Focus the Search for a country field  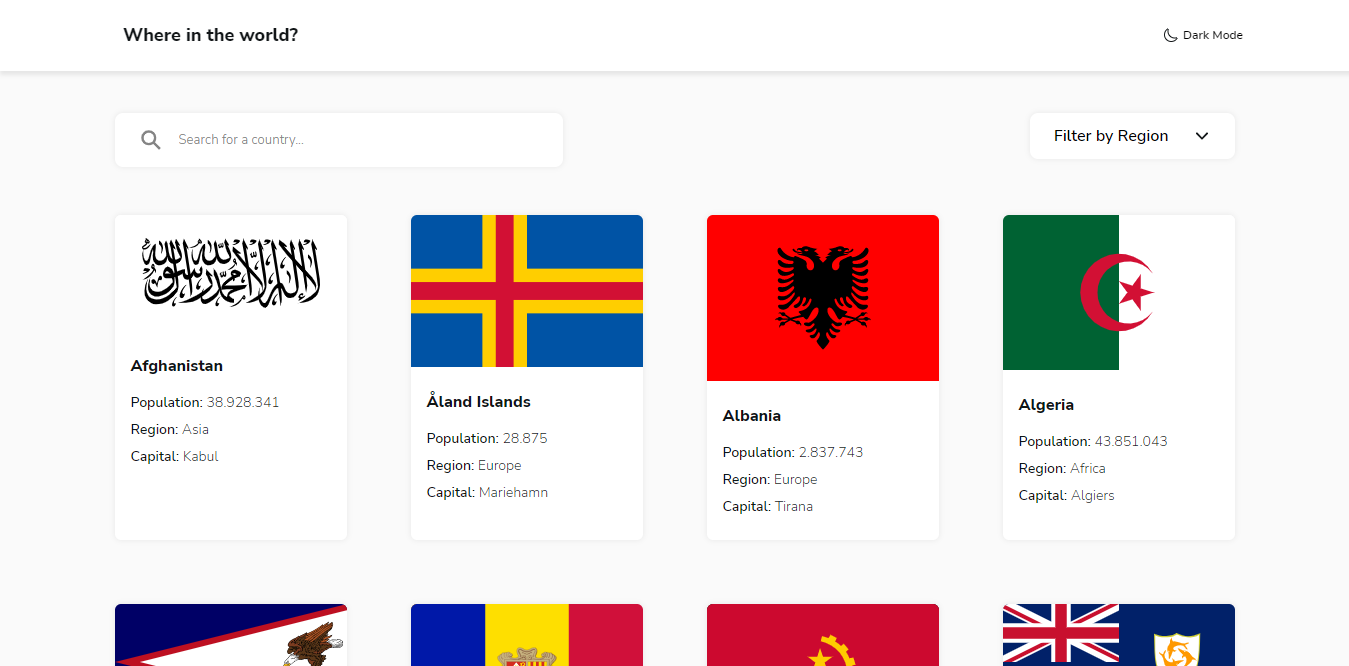tap(339, 140)
